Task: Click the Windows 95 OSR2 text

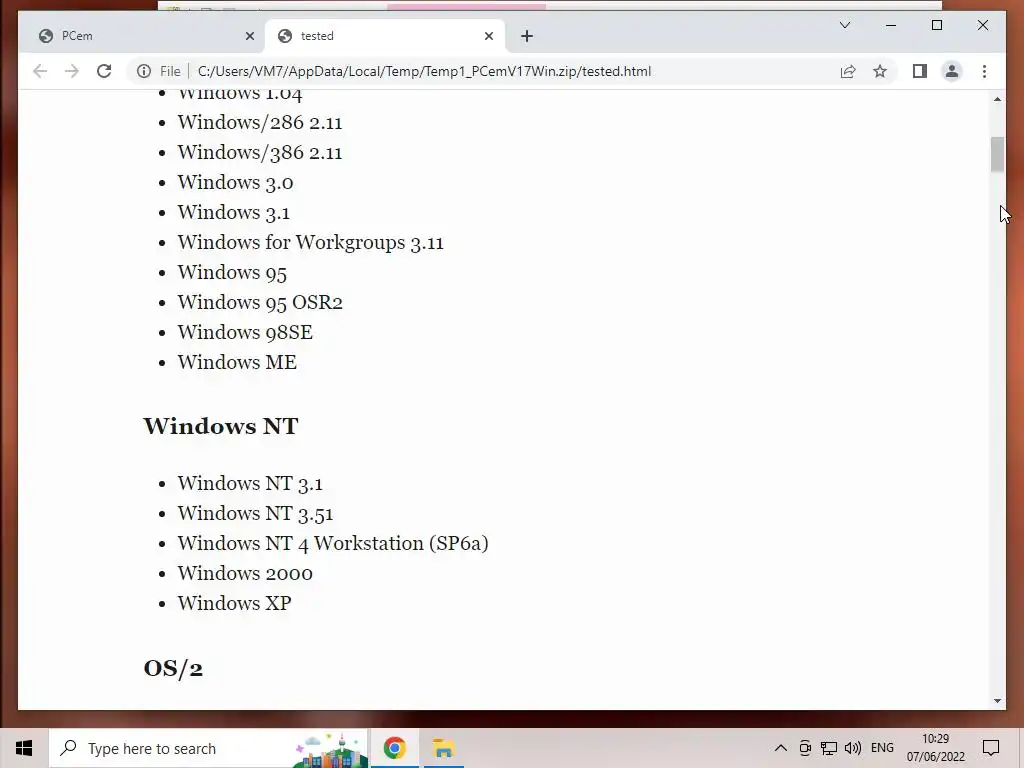Action: pos(260,302)
